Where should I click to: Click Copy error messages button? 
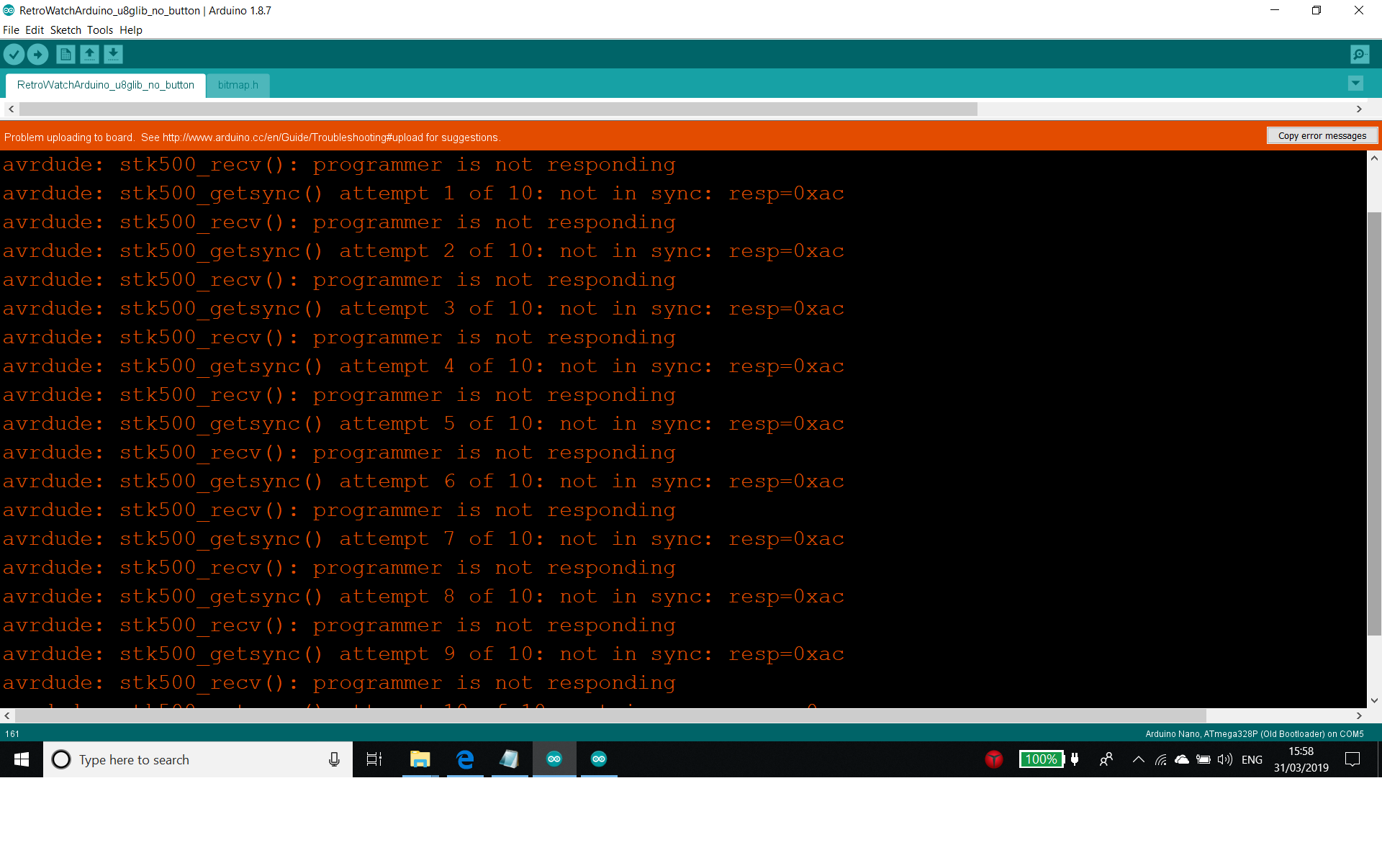point(1322,136)
